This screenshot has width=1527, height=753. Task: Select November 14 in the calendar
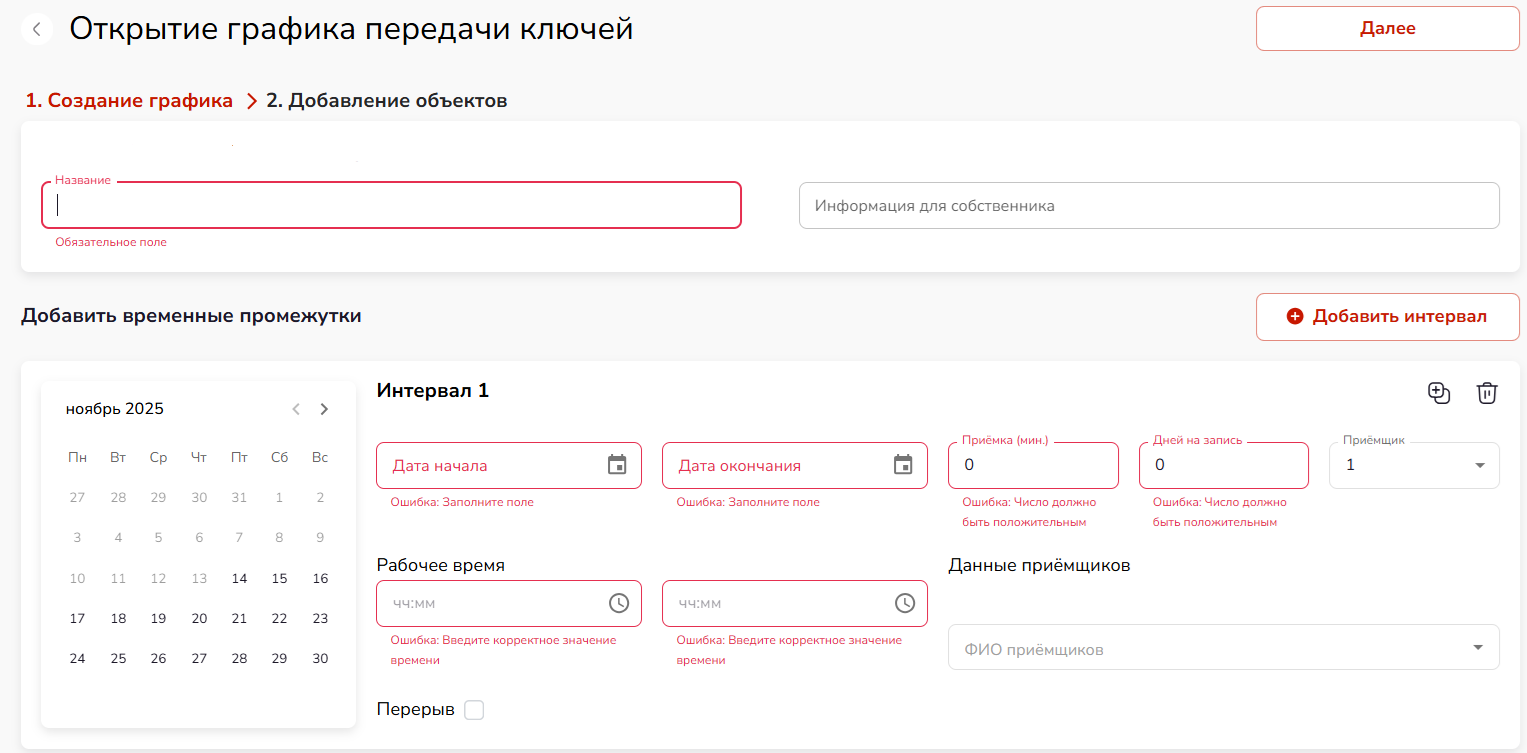pyautogui.click(x=239, y=578)
